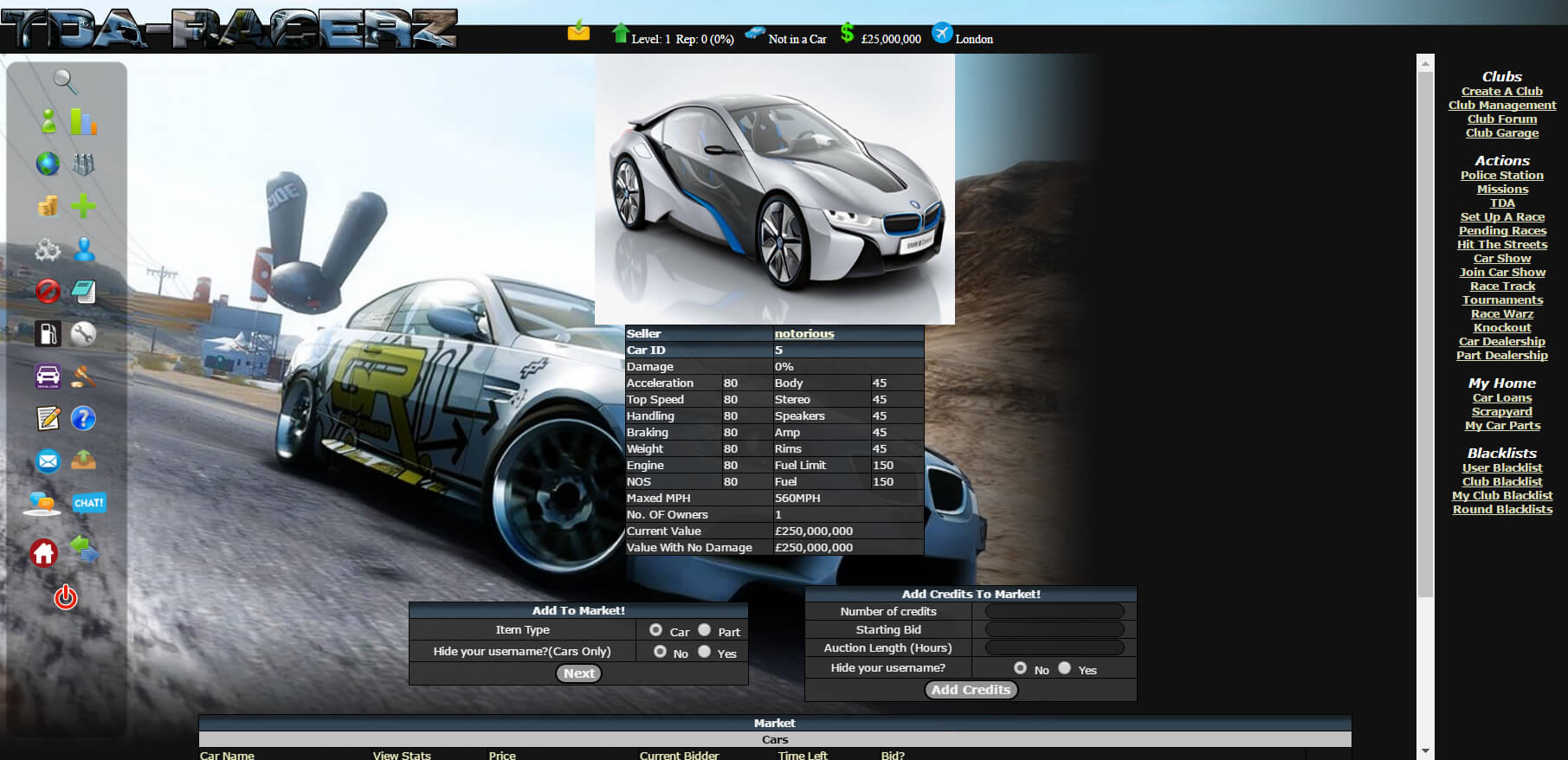Screen dimensions: 1568x760
Task: Open seller notorious profile link
Action: pos(804,333)
